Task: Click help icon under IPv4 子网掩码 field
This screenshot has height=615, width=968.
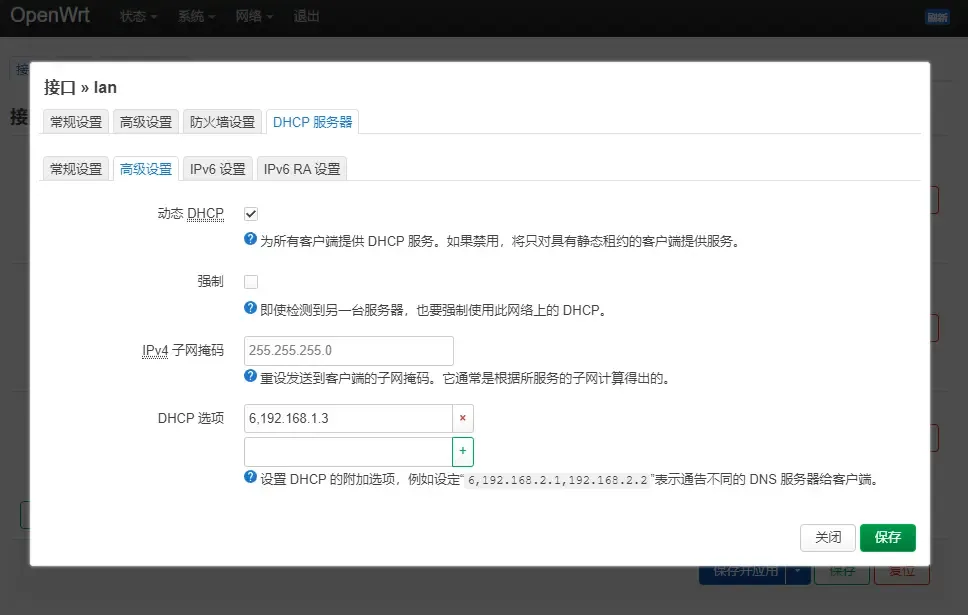Action: 251,377
